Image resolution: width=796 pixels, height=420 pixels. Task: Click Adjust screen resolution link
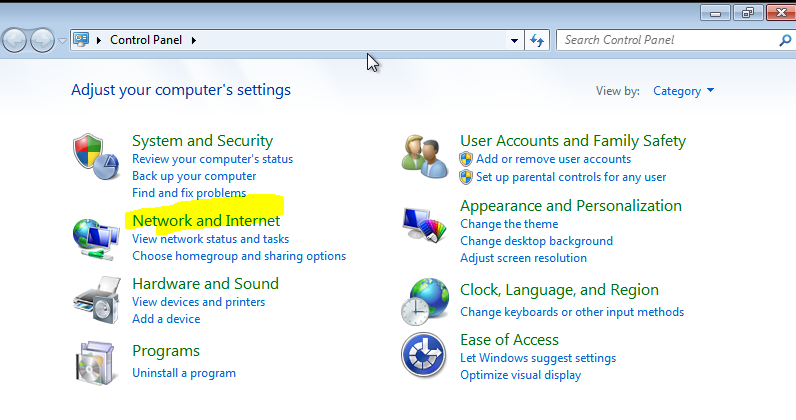click(523, 258)
